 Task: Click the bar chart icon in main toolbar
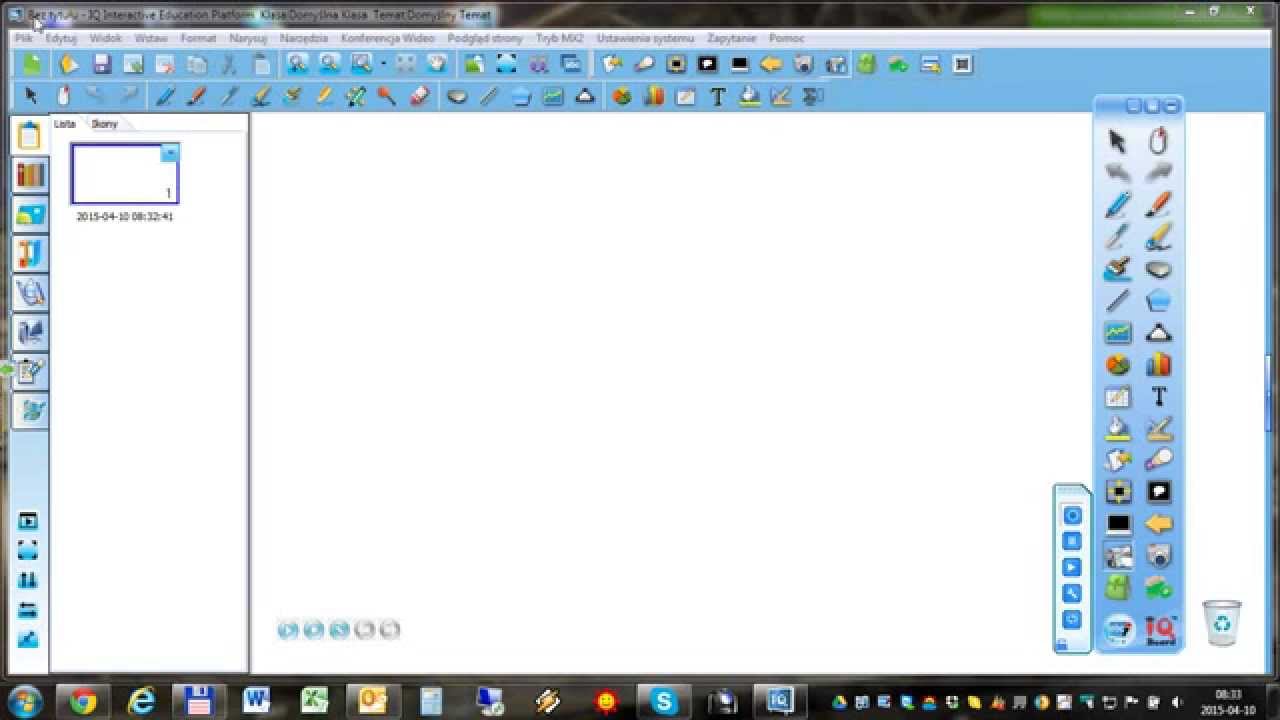click(x=654, y=96)
